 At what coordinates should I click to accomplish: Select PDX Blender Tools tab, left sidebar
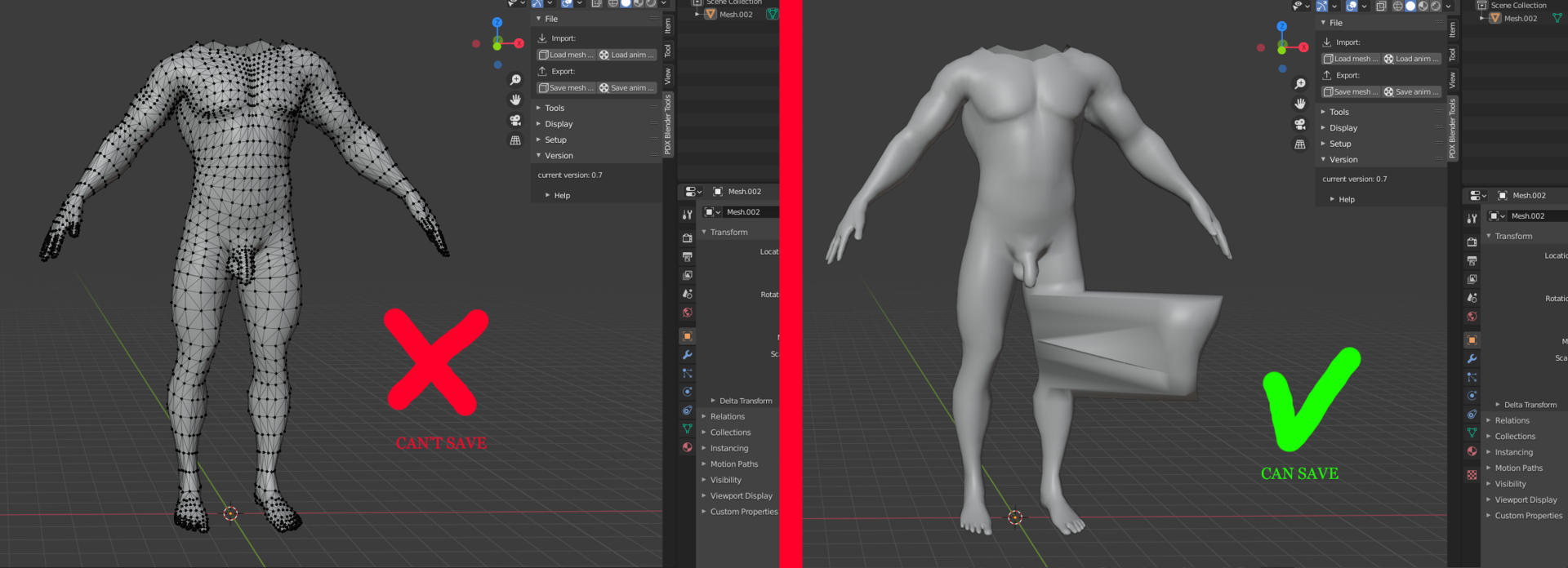click(x=668, y=124)
